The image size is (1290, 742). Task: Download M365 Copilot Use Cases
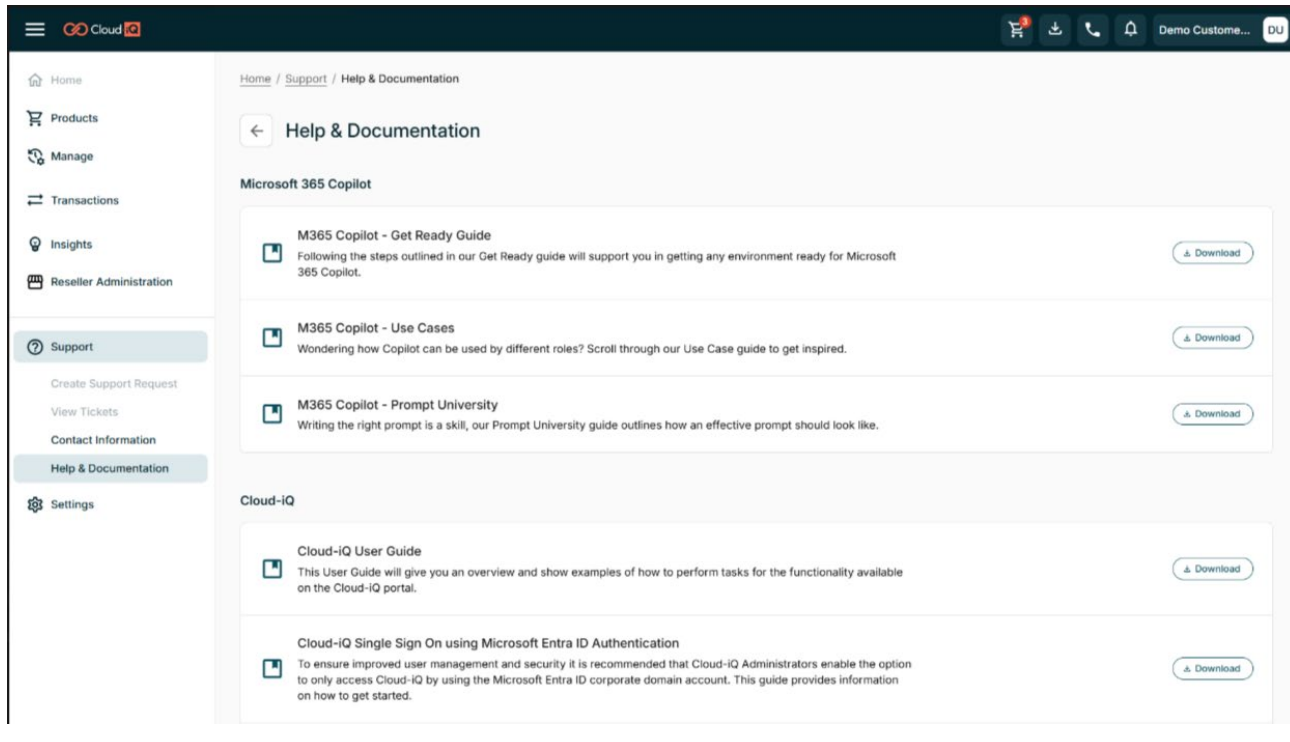tap(1212, 338)
